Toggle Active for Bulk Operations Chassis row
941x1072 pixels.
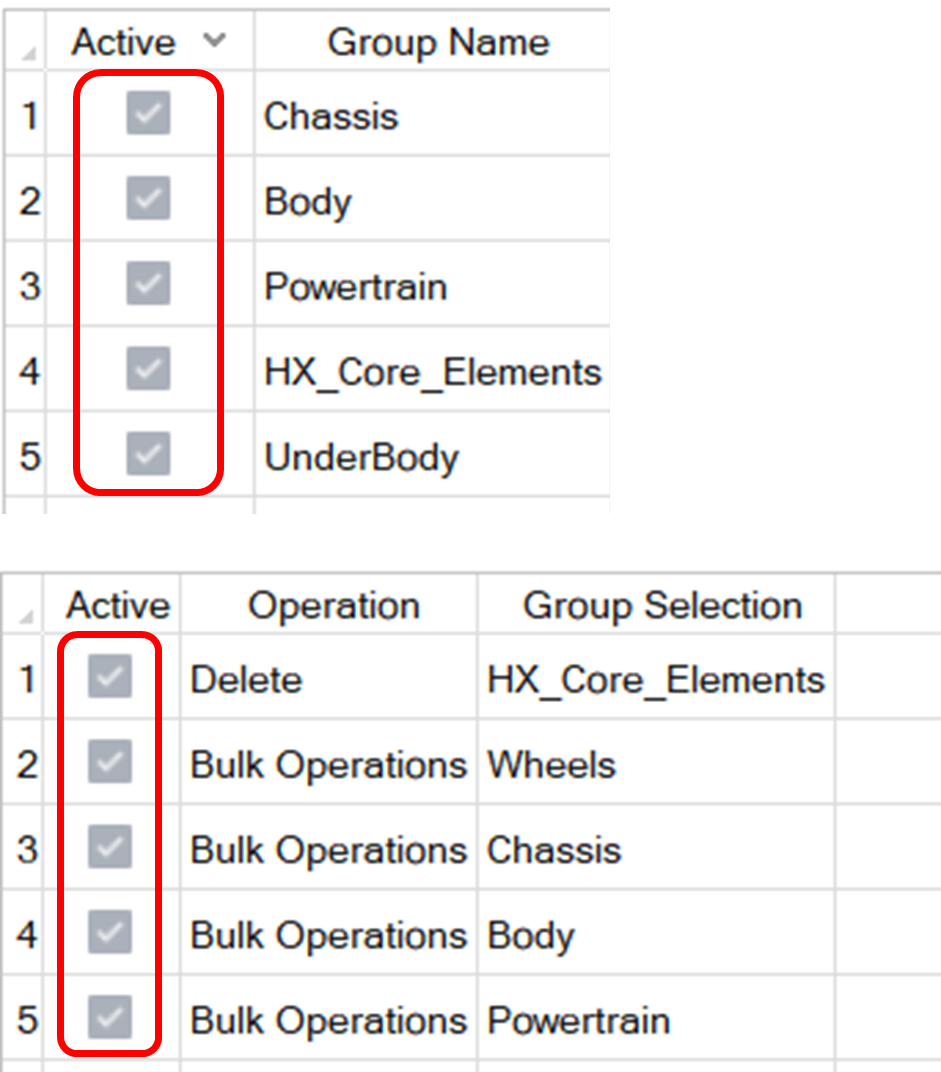point(110,849)
